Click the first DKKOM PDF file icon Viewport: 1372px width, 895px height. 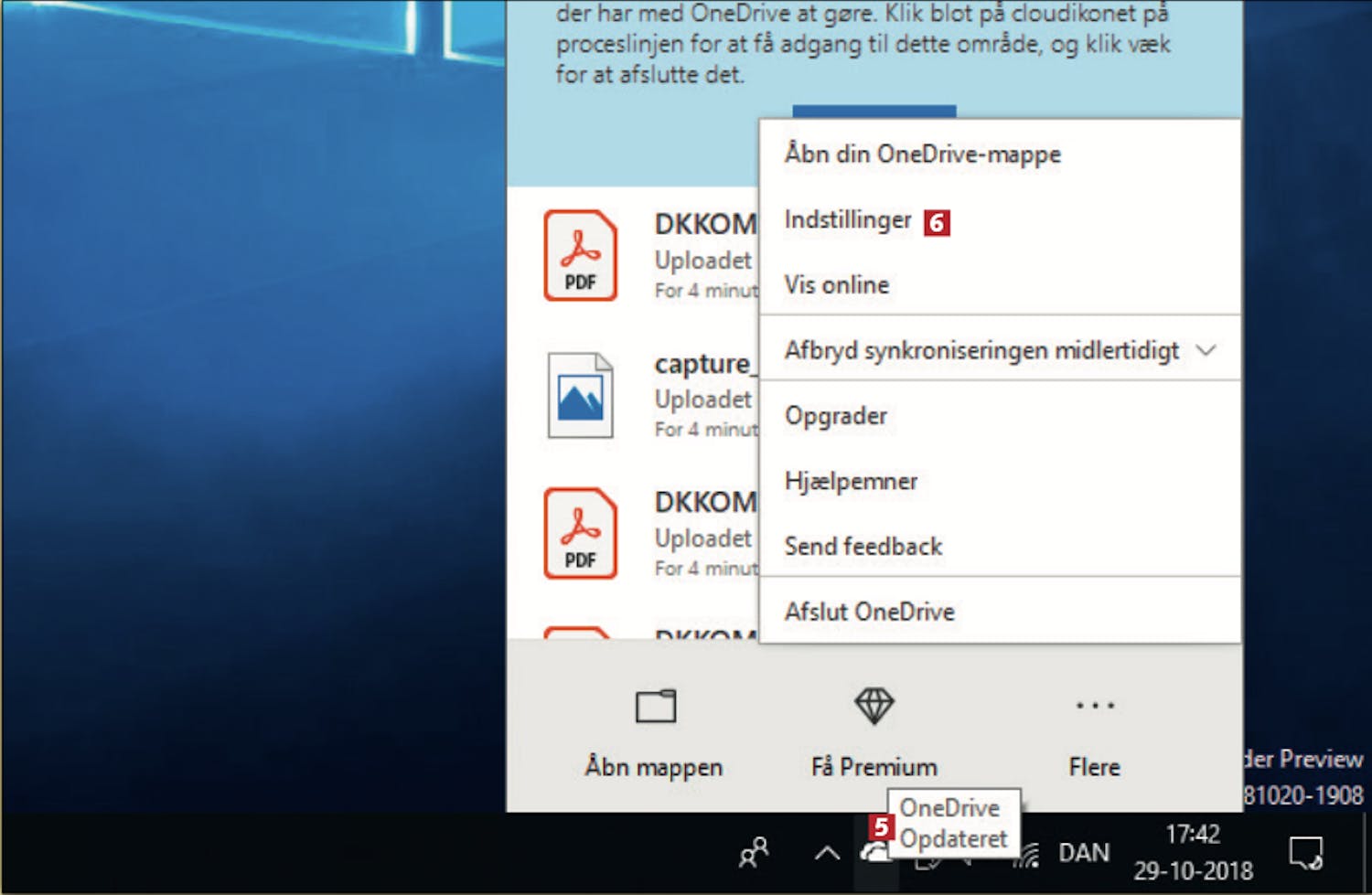(581, 255)
